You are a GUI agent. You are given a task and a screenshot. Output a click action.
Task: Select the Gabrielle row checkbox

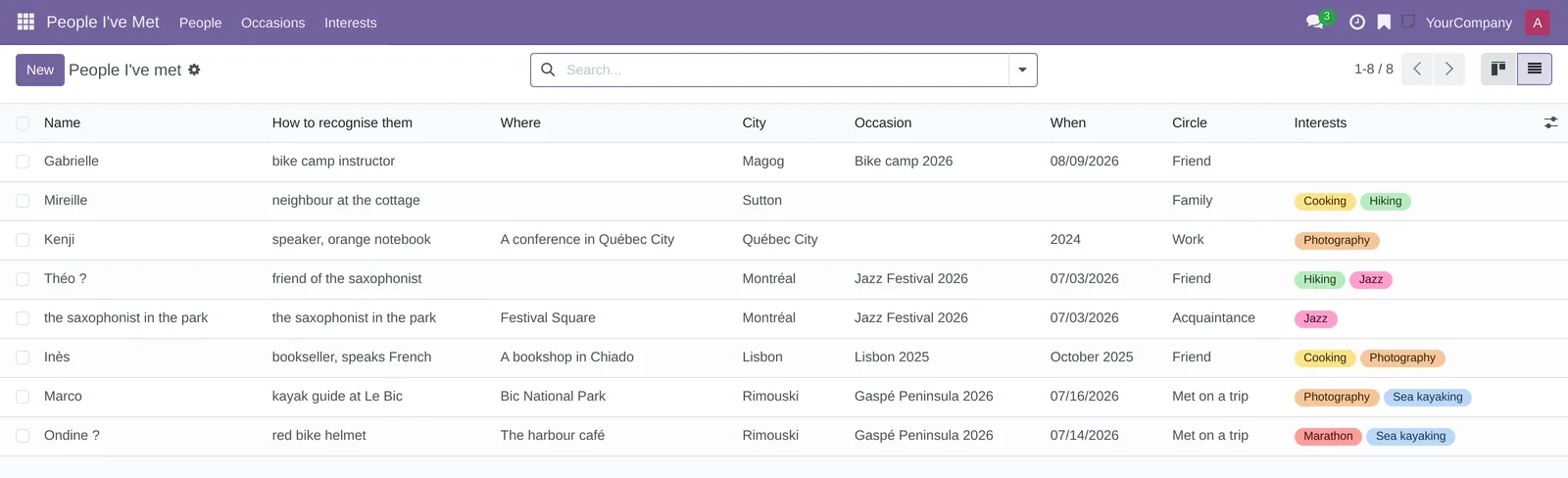[x=23, y=162]
